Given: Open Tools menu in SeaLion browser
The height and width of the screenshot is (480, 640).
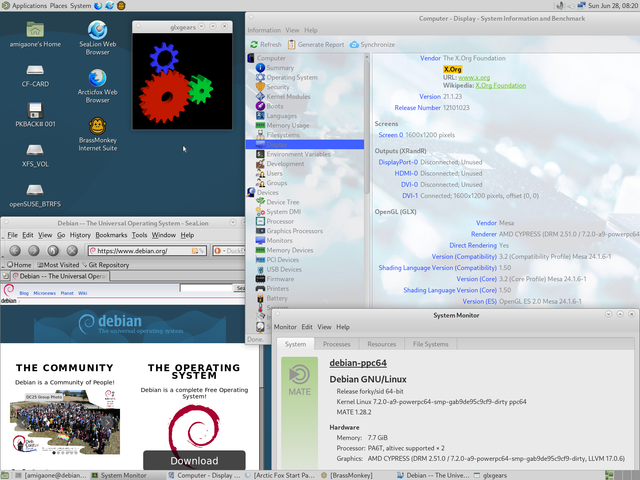Looking at the screenshot, I should (x=139, y=235).
